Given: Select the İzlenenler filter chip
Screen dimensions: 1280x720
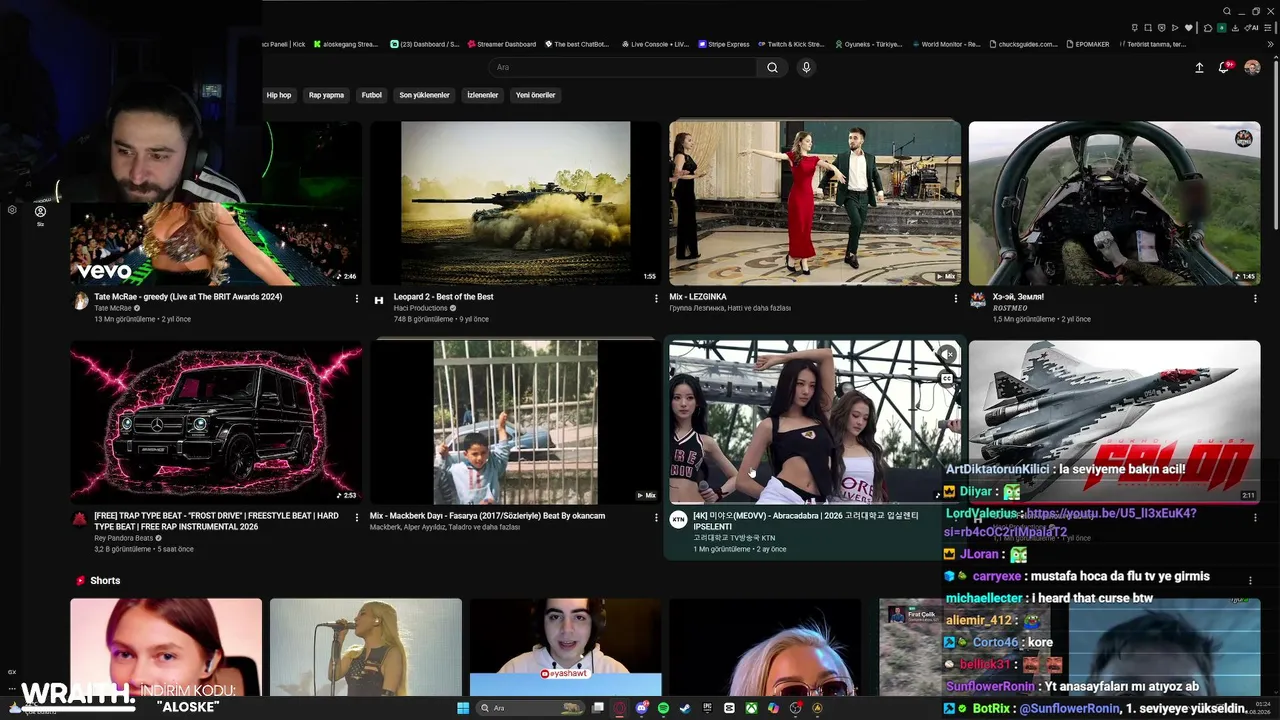Looking at the screenshot, I should tap(483, 95).
